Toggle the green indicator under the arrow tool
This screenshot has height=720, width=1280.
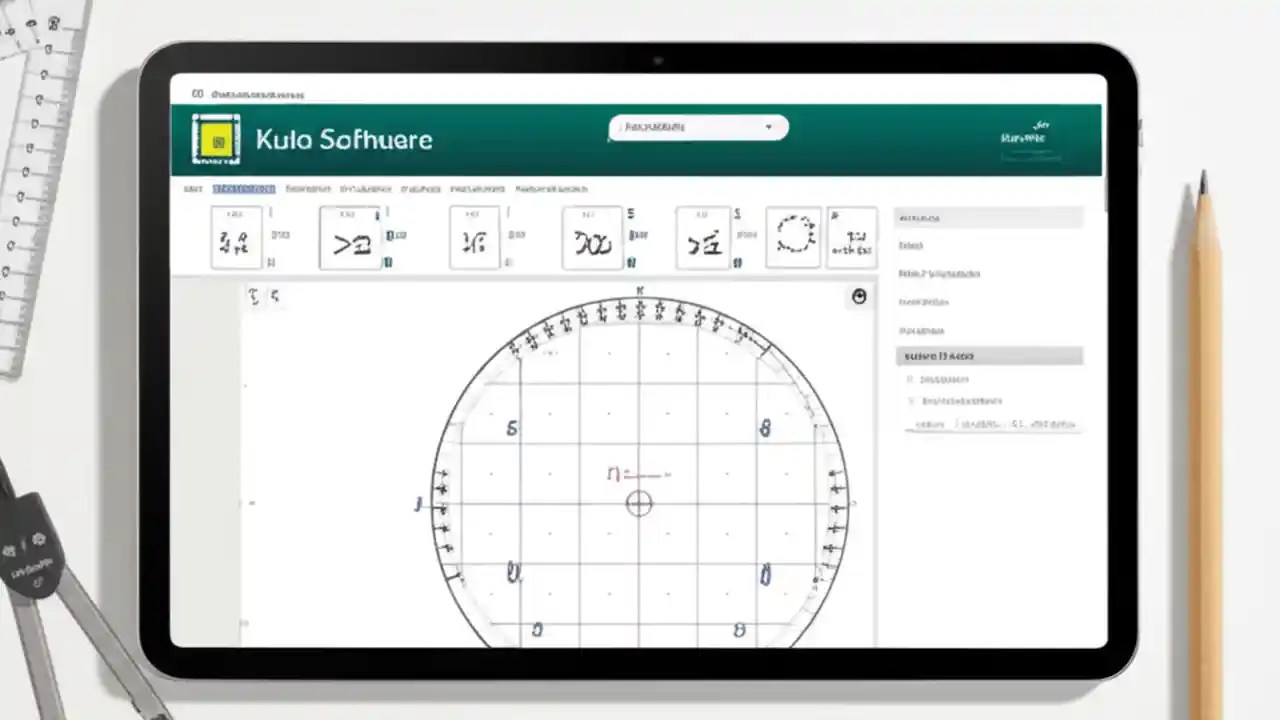[x=388, y=262]
